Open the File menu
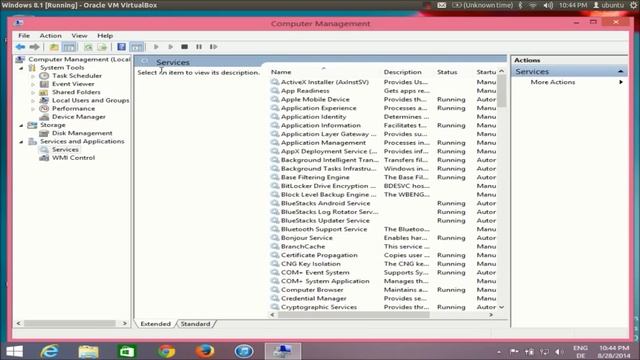Screen dimensions: 640x360 tap(24, 36)
